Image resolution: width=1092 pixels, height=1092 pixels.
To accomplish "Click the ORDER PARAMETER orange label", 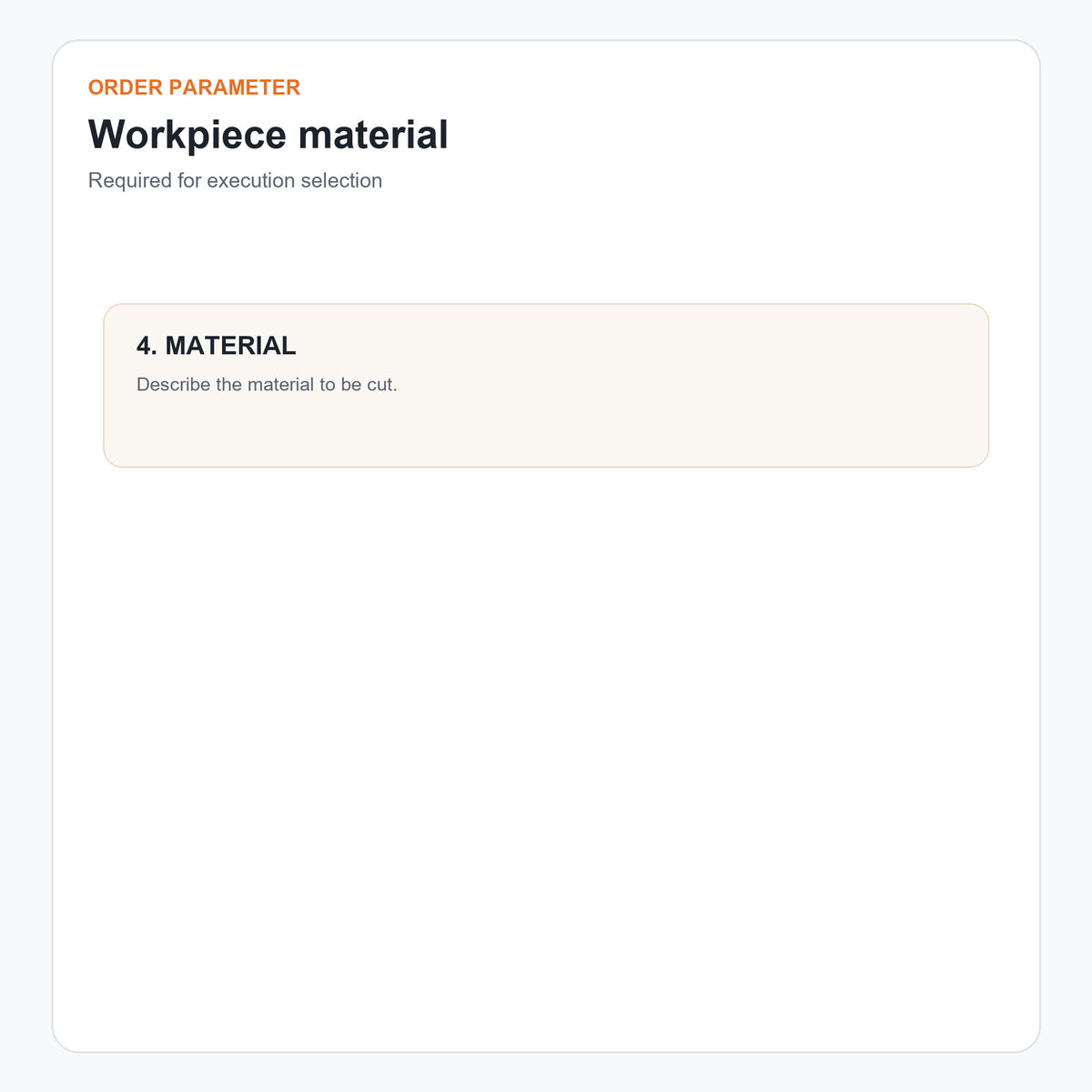I will tap(194, 87).
